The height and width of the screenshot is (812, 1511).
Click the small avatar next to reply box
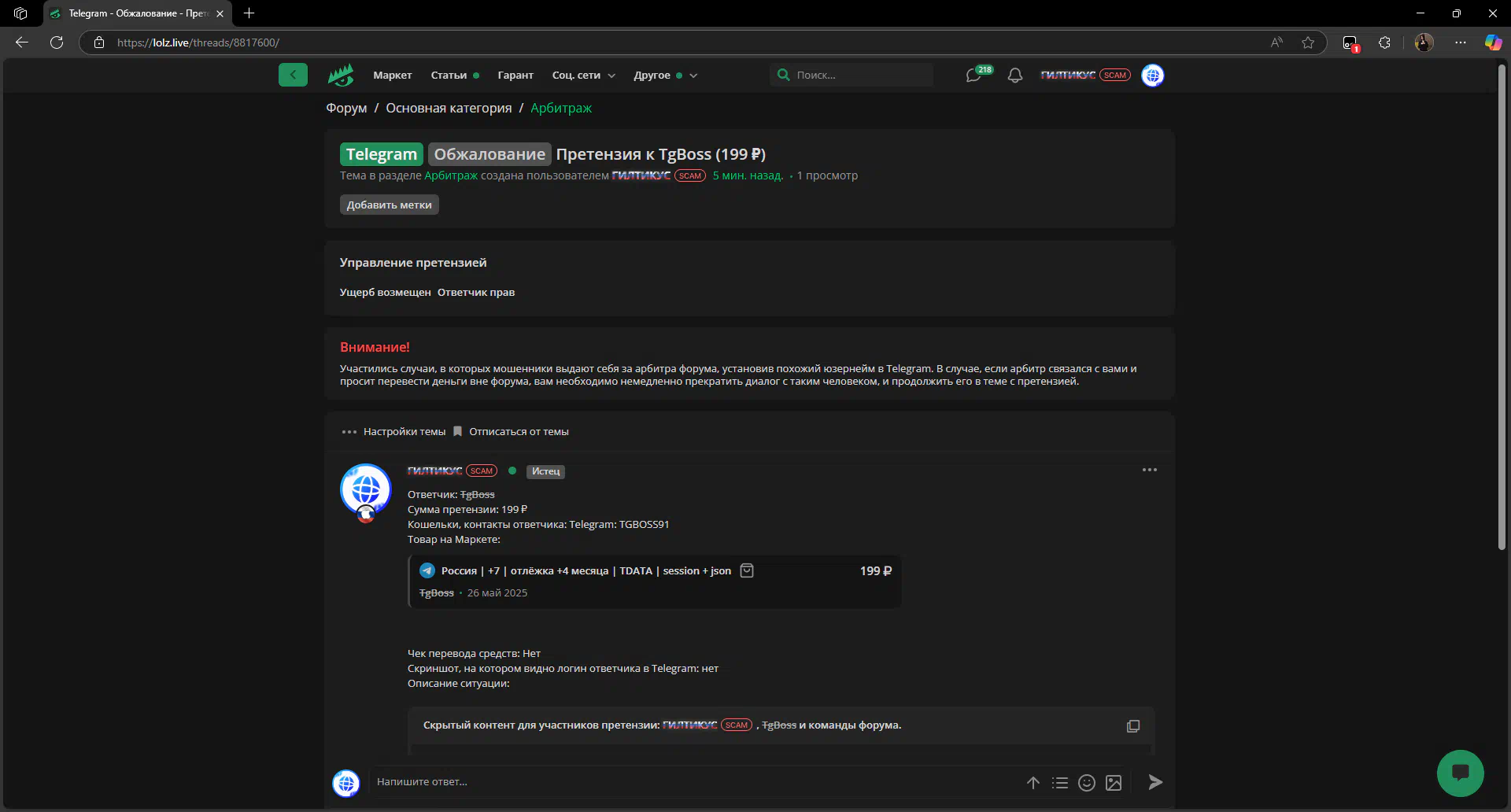[x=346, y=783]
